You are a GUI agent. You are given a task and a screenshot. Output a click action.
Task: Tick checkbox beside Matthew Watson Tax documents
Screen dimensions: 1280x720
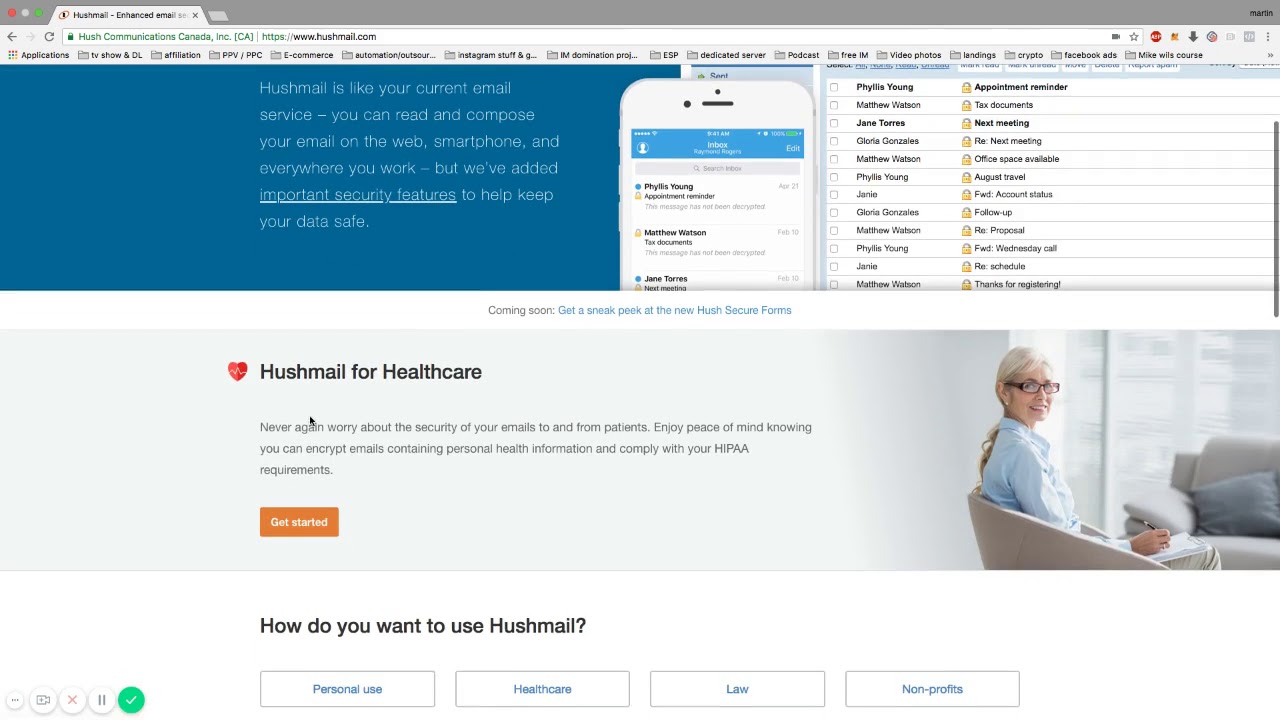tap(834, 105)
